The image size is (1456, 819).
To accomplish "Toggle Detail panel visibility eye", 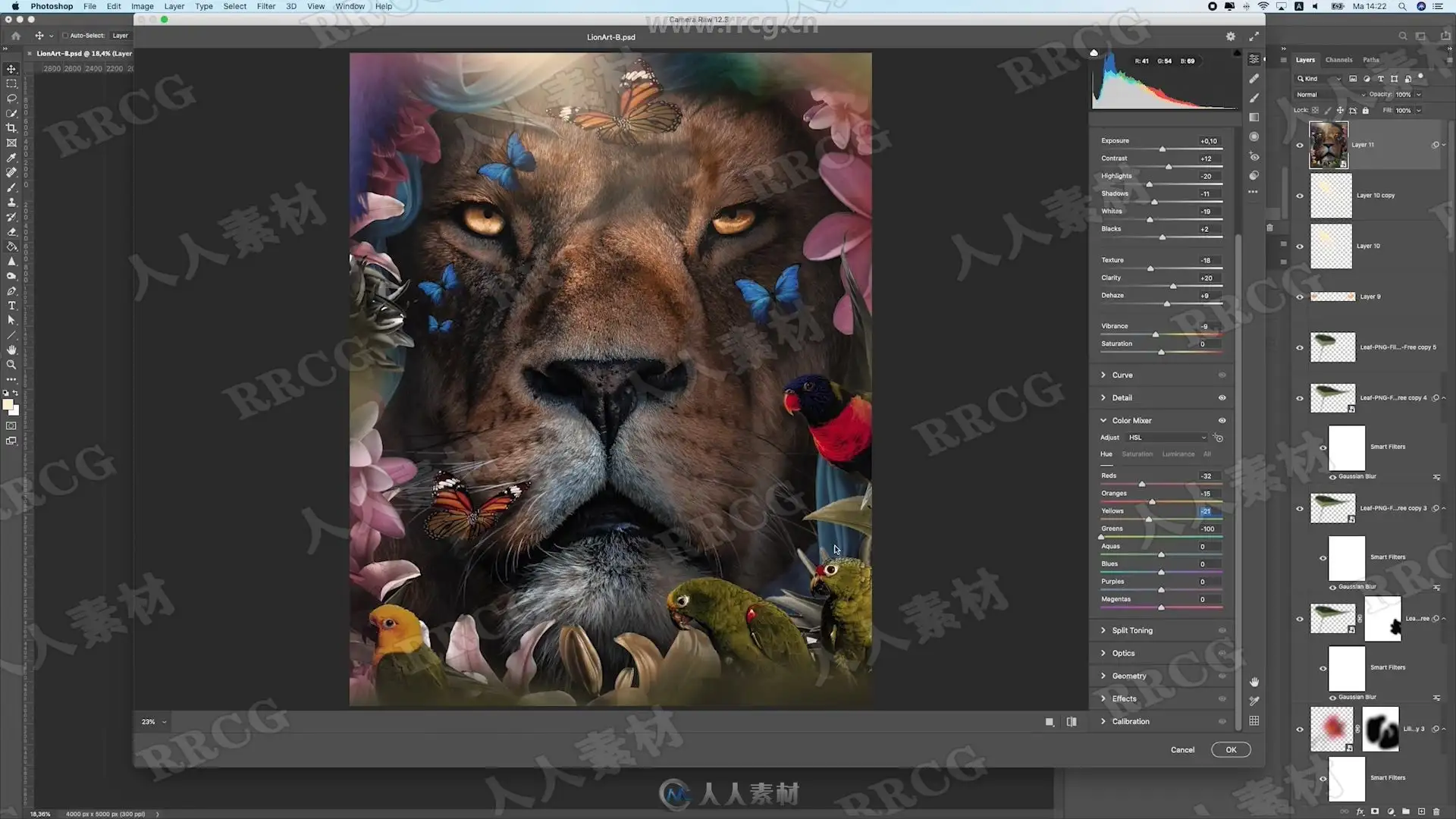I will coord(1222,398).
